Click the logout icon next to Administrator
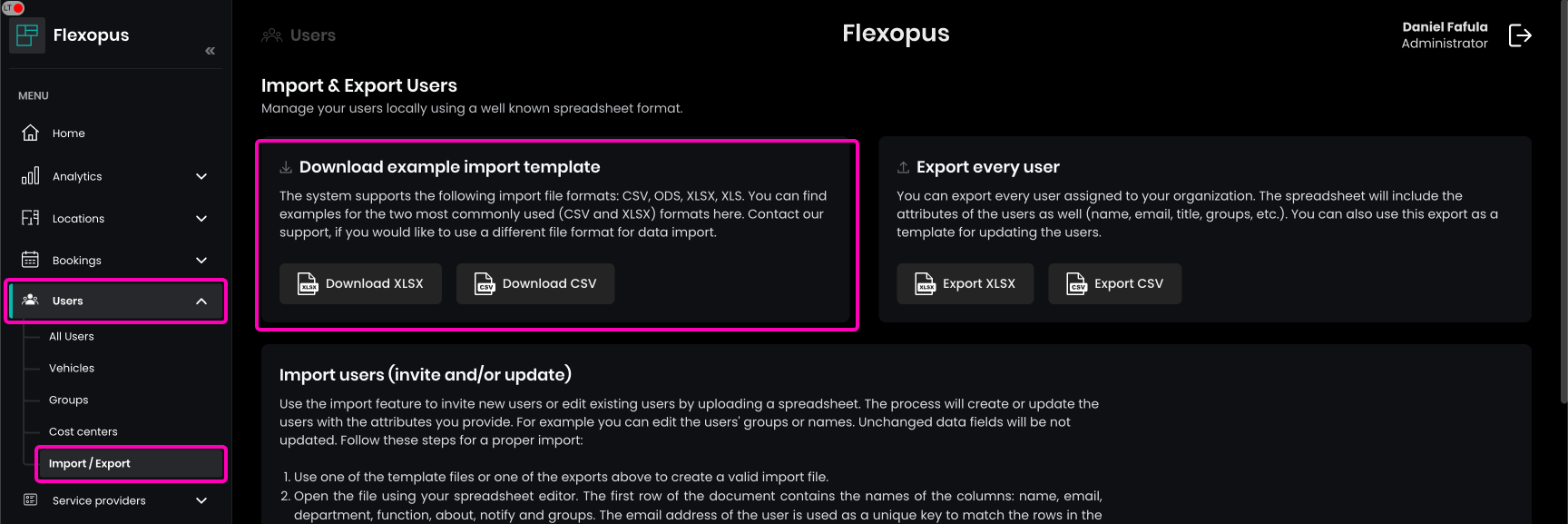 pos(1520,35)
